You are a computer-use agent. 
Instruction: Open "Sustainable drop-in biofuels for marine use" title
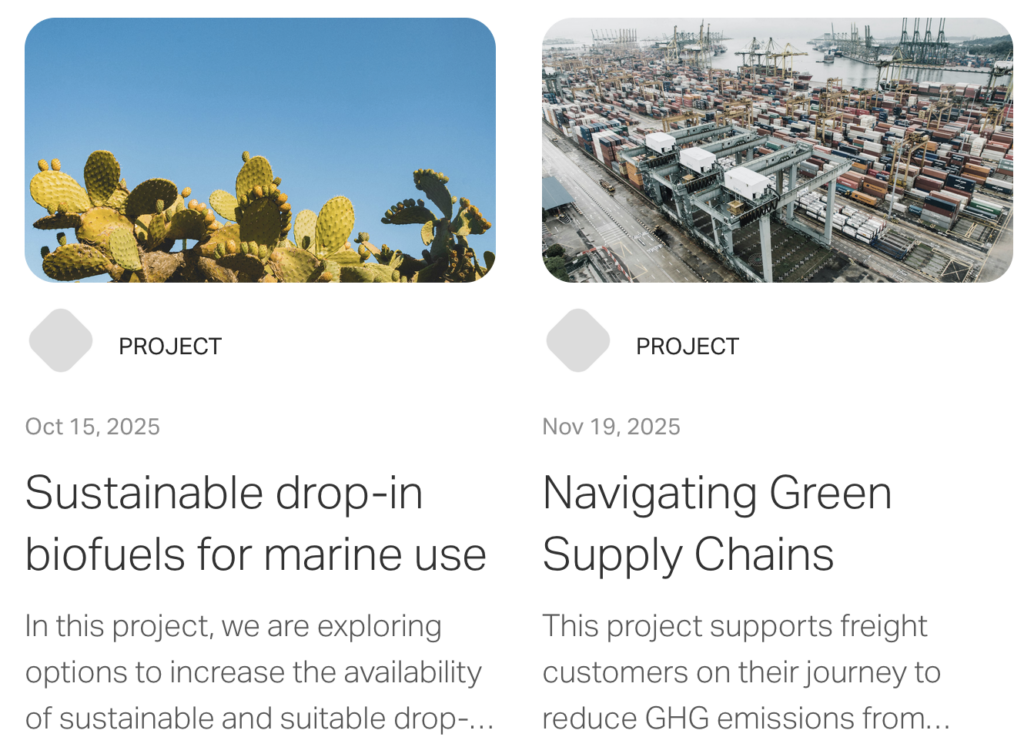255,524
